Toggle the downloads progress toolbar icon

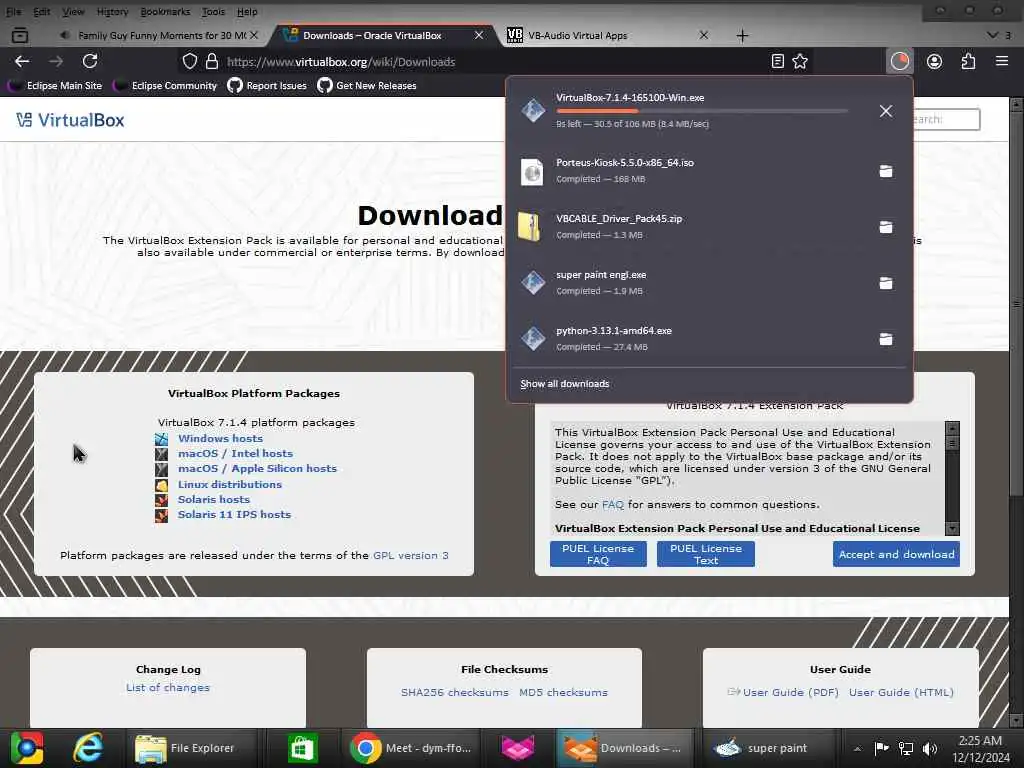click(900, 61)
